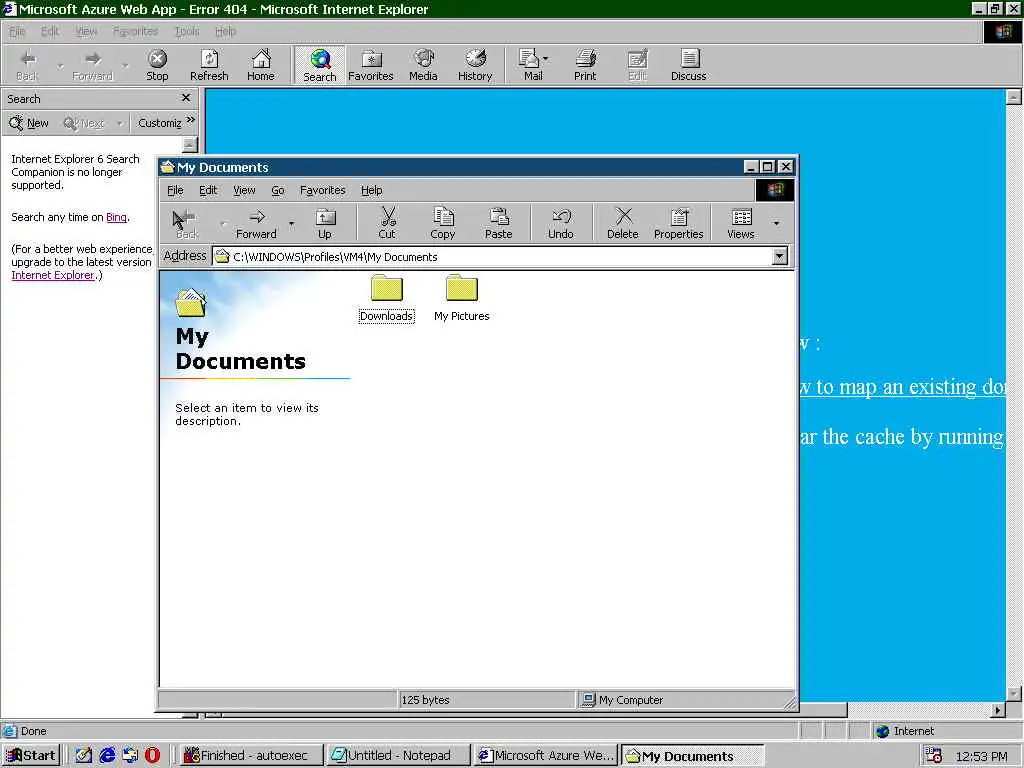Click My Documents taskbar button

tap(692, 756)
